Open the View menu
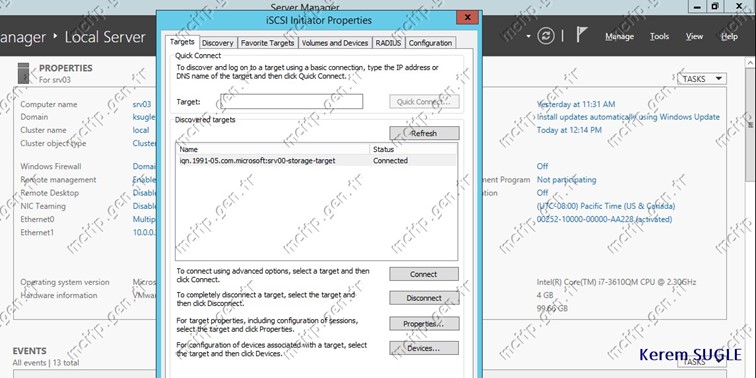 point(694,37)
